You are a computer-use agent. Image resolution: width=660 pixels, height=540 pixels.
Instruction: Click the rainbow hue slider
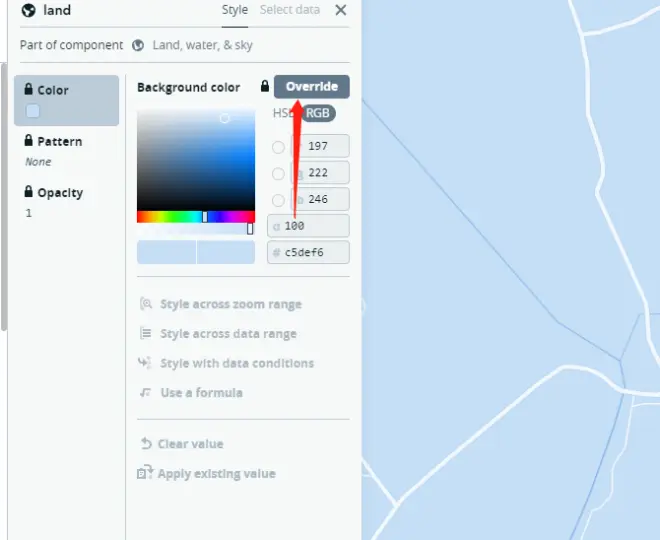pyautogui.click(x=196, y=217)
